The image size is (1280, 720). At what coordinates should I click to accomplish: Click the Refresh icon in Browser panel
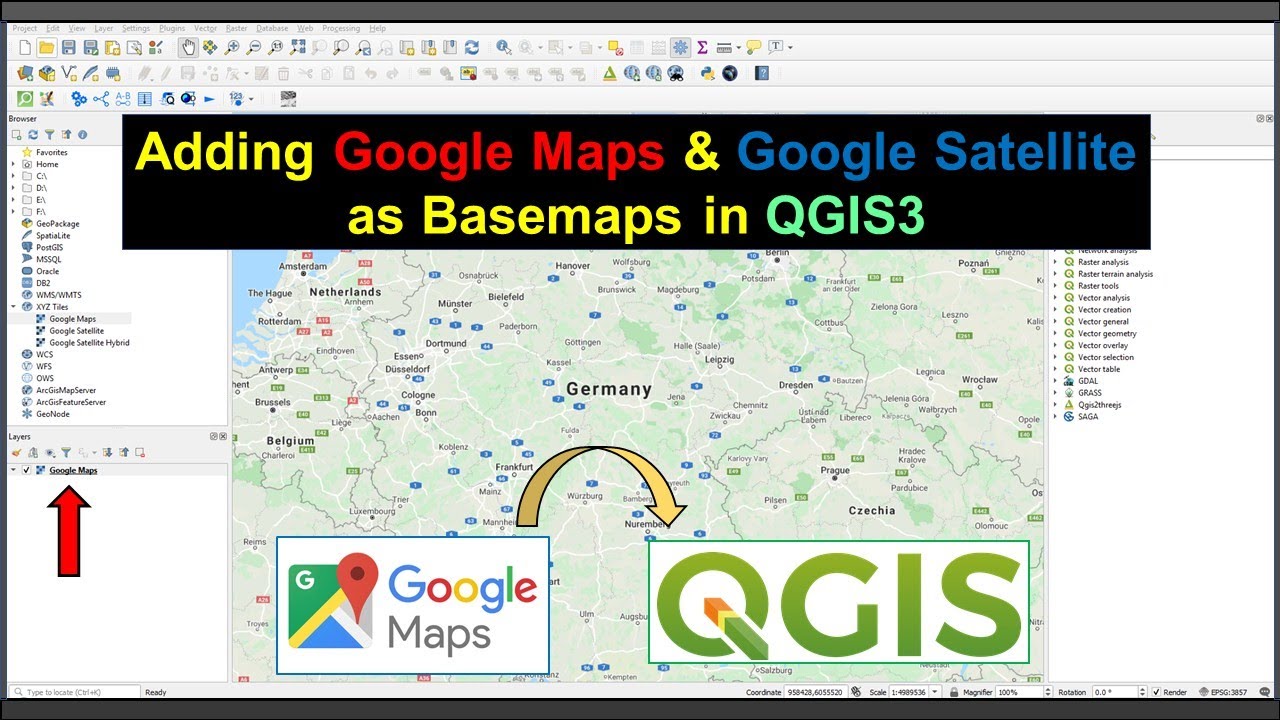[x=33, y=134]
